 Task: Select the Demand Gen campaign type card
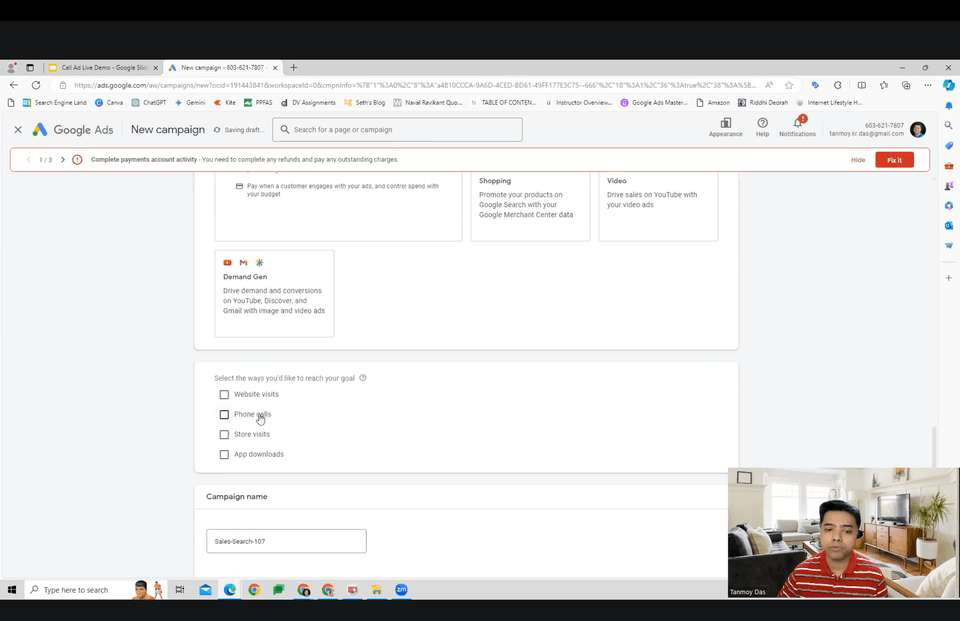tap(274, 293)
